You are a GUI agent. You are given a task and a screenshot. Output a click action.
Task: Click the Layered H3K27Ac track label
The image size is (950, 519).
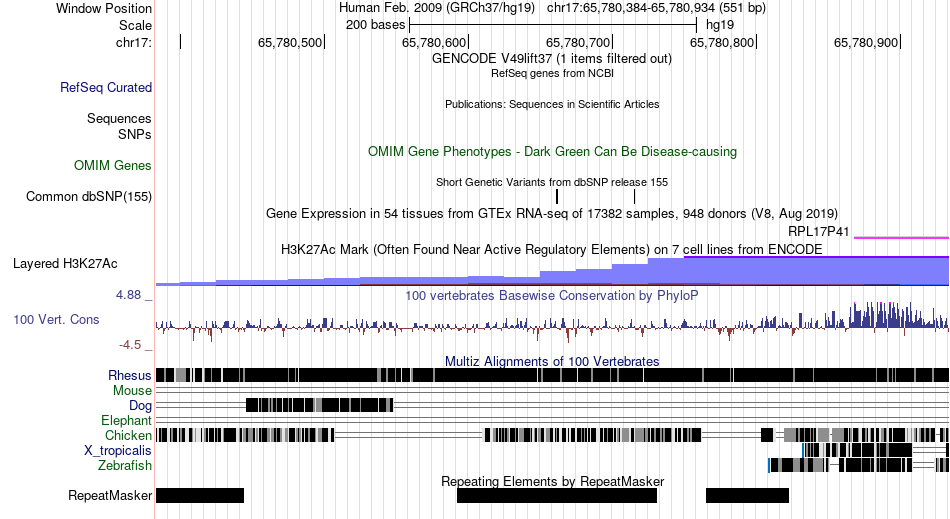point(65,263)
